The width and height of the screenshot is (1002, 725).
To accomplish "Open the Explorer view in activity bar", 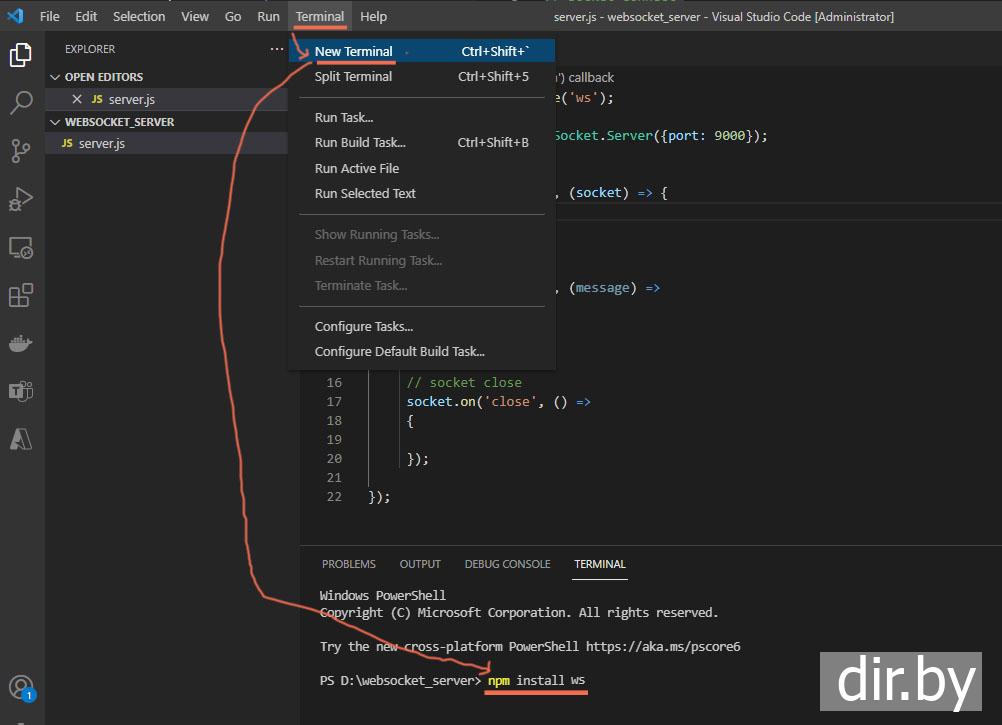I will pos(21,55).
